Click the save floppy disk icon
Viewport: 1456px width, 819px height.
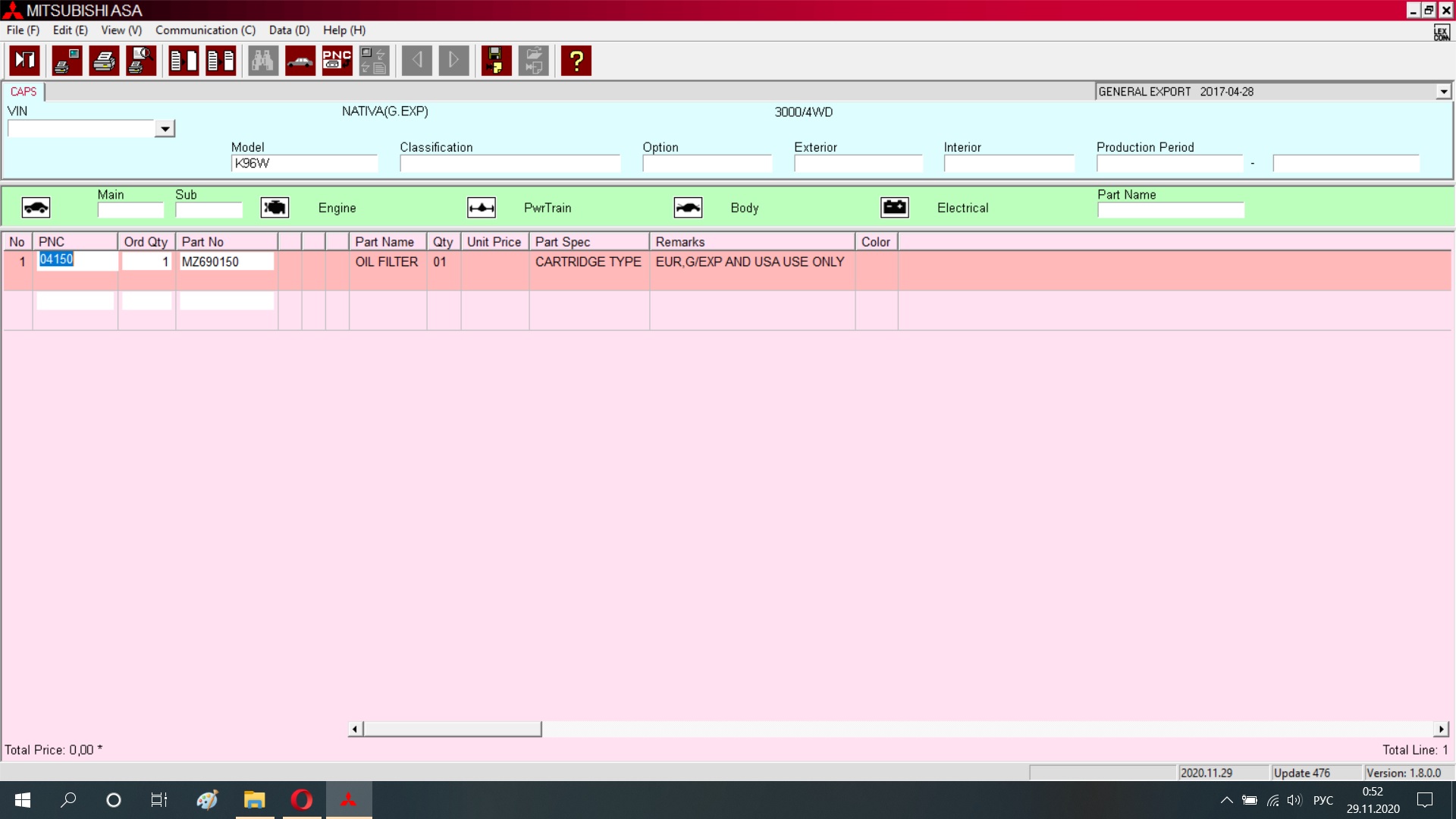[496, 61]
